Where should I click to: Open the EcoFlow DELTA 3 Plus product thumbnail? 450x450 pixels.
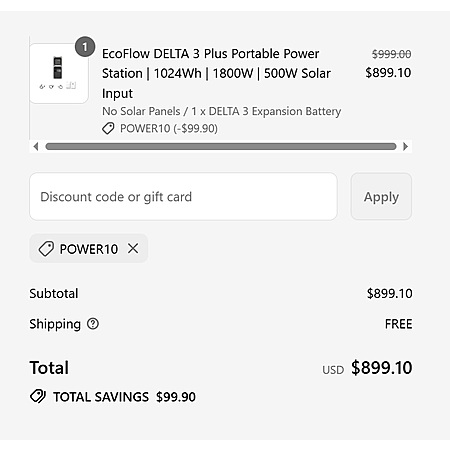(59, 73)
